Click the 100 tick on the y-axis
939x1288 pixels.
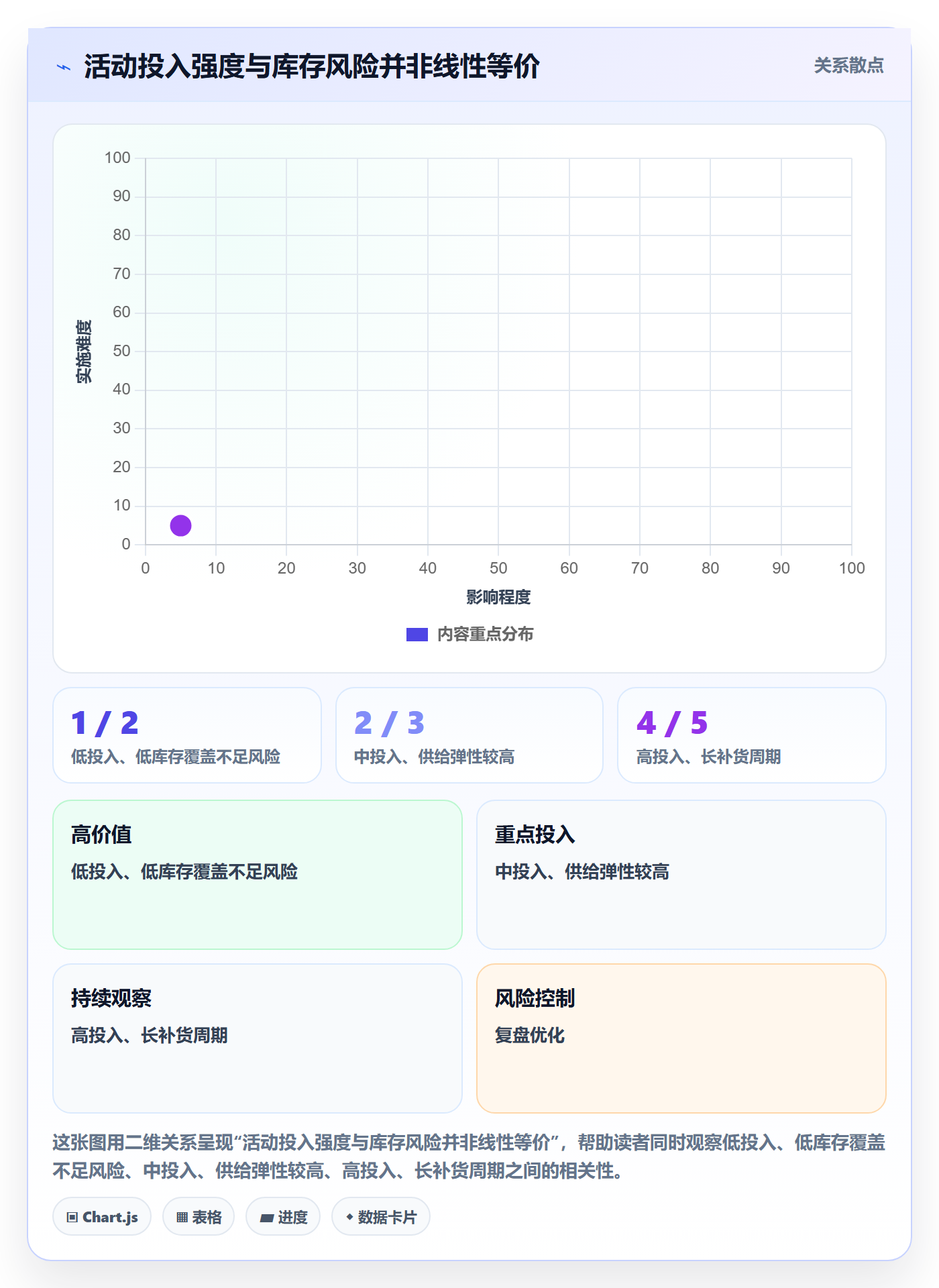point(117,158)
